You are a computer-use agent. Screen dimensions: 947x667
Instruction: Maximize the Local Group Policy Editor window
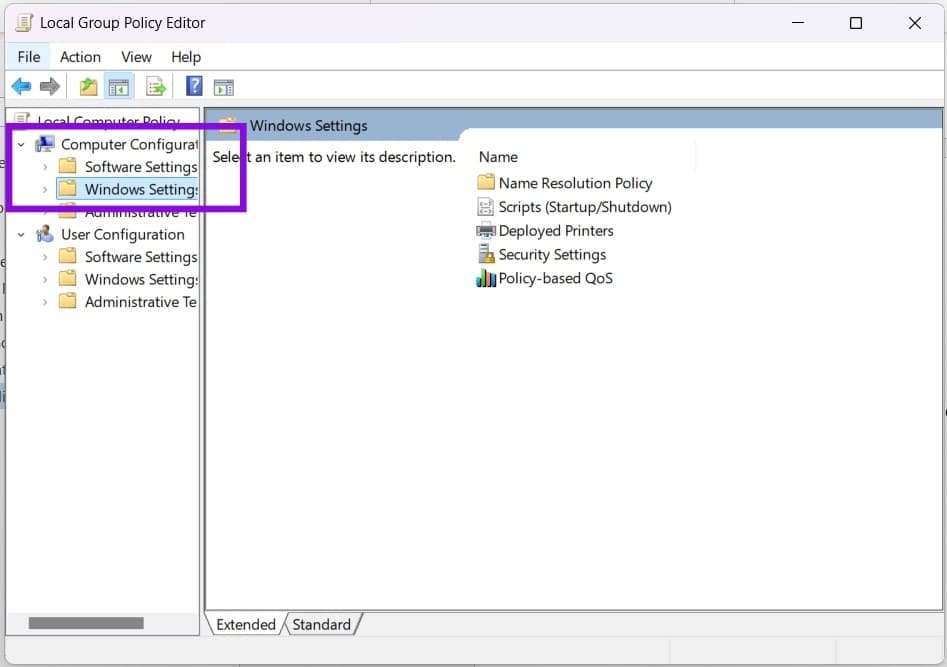(x=855, y=23)
